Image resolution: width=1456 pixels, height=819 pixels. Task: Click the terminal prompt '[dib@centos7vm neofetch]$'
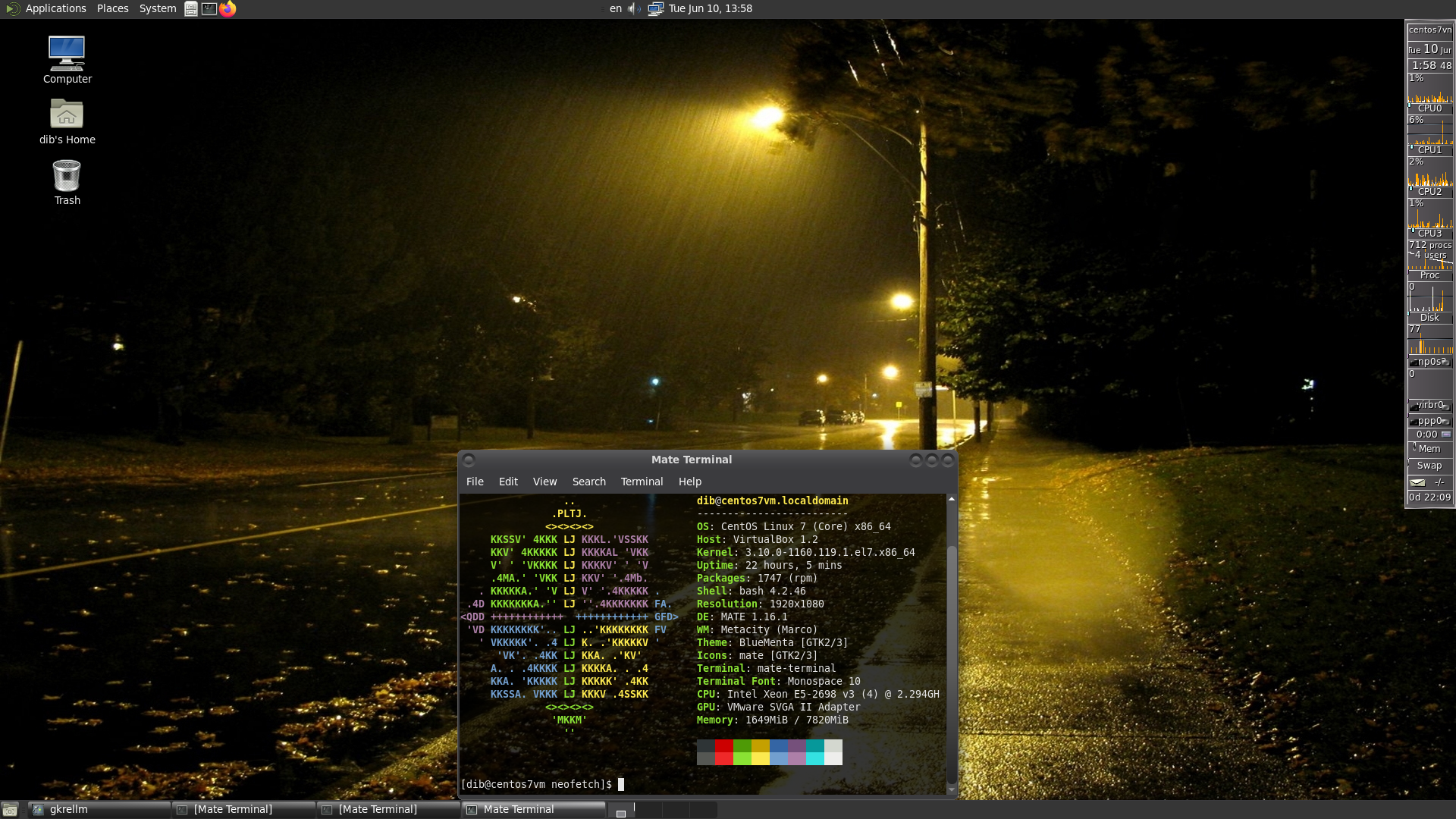(536, 785)
